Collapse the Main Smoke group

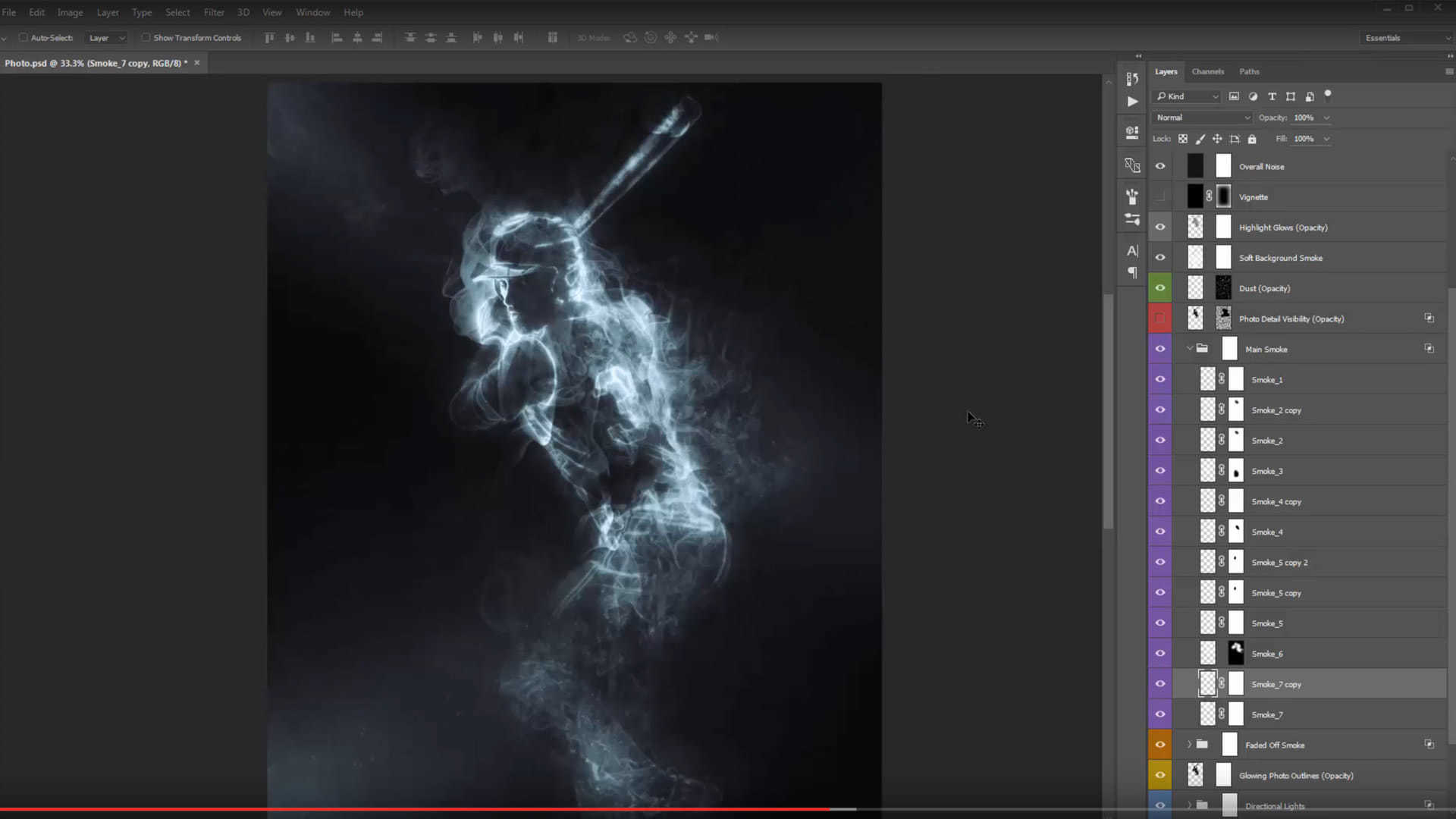(x=1189, y=349)
